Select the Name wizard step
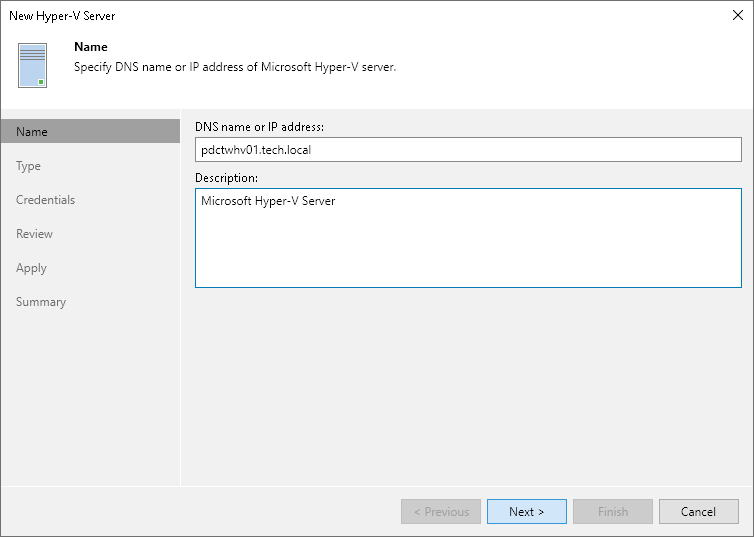 [x=90, y=131]
